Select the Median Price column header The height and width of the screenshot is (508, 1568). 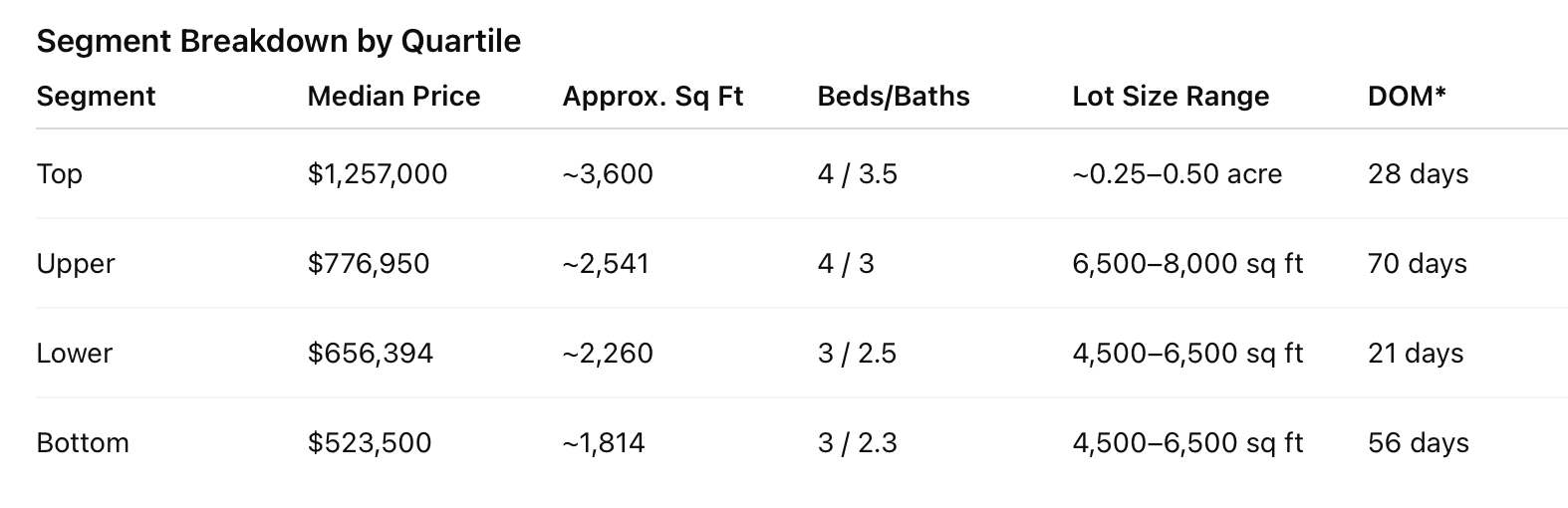point(394,97)
